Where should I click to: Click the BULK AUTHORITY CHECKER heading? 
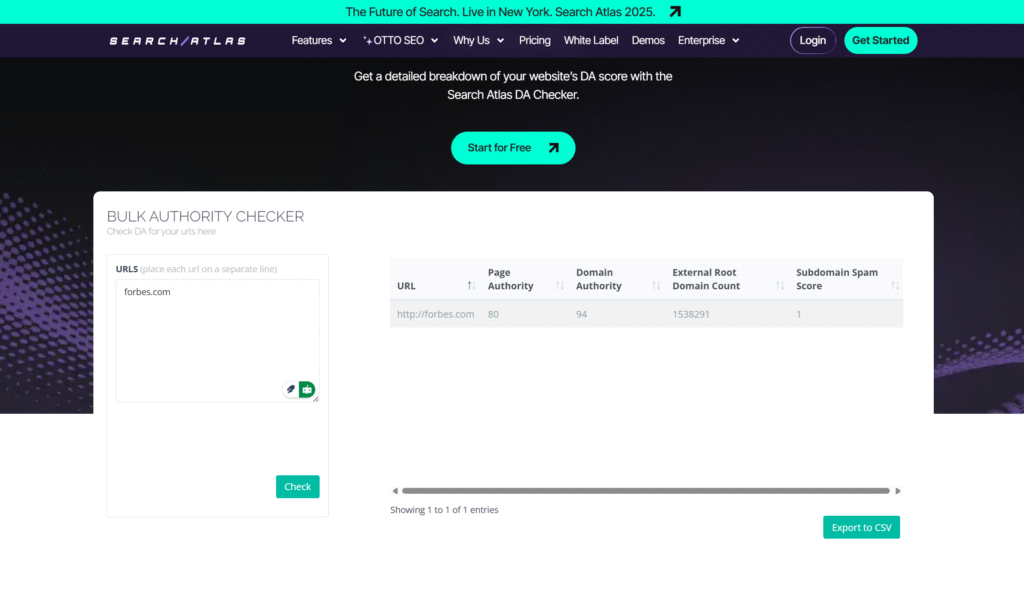click(x=205, y=216)
